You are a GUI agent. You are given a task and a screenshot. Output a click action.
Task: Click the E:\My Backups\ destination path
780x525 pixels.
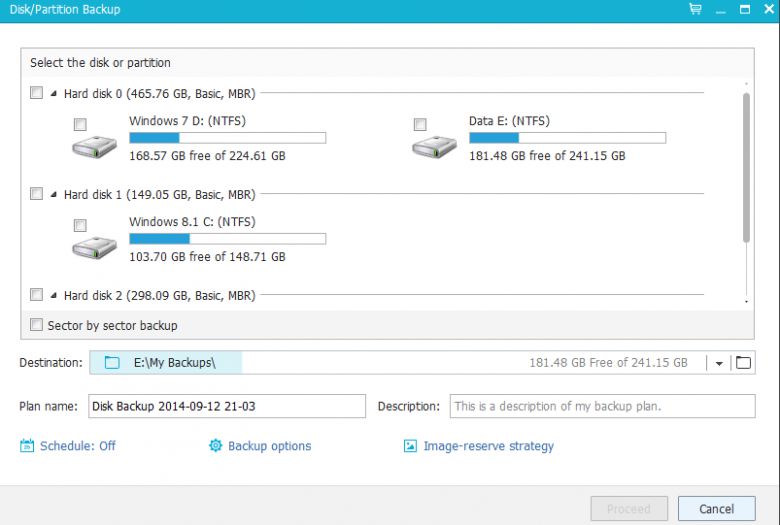pyautogui.click(x=175, y=363)
